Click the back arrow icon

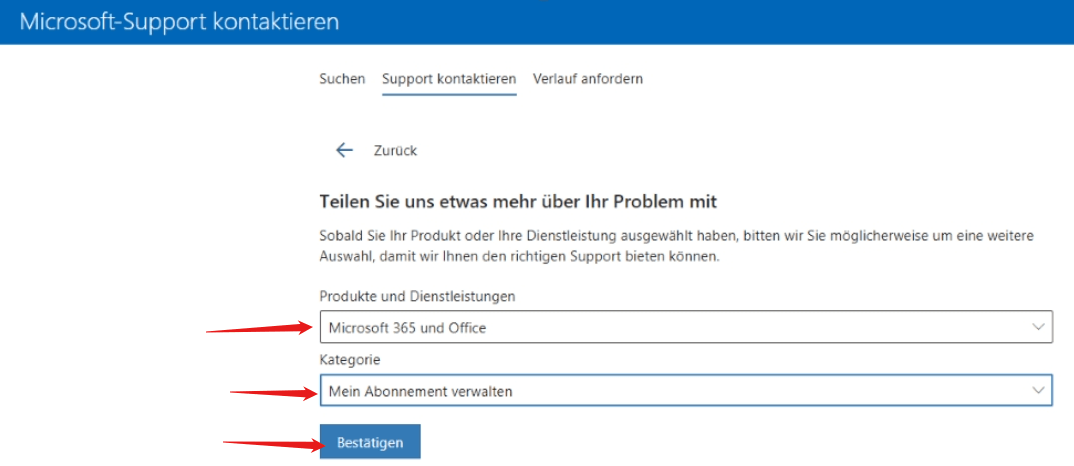coord(344,151)
